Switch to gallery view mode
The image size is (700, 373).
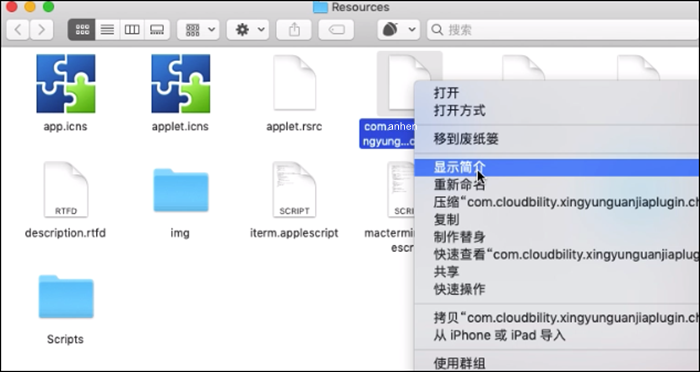click(157, 30)
